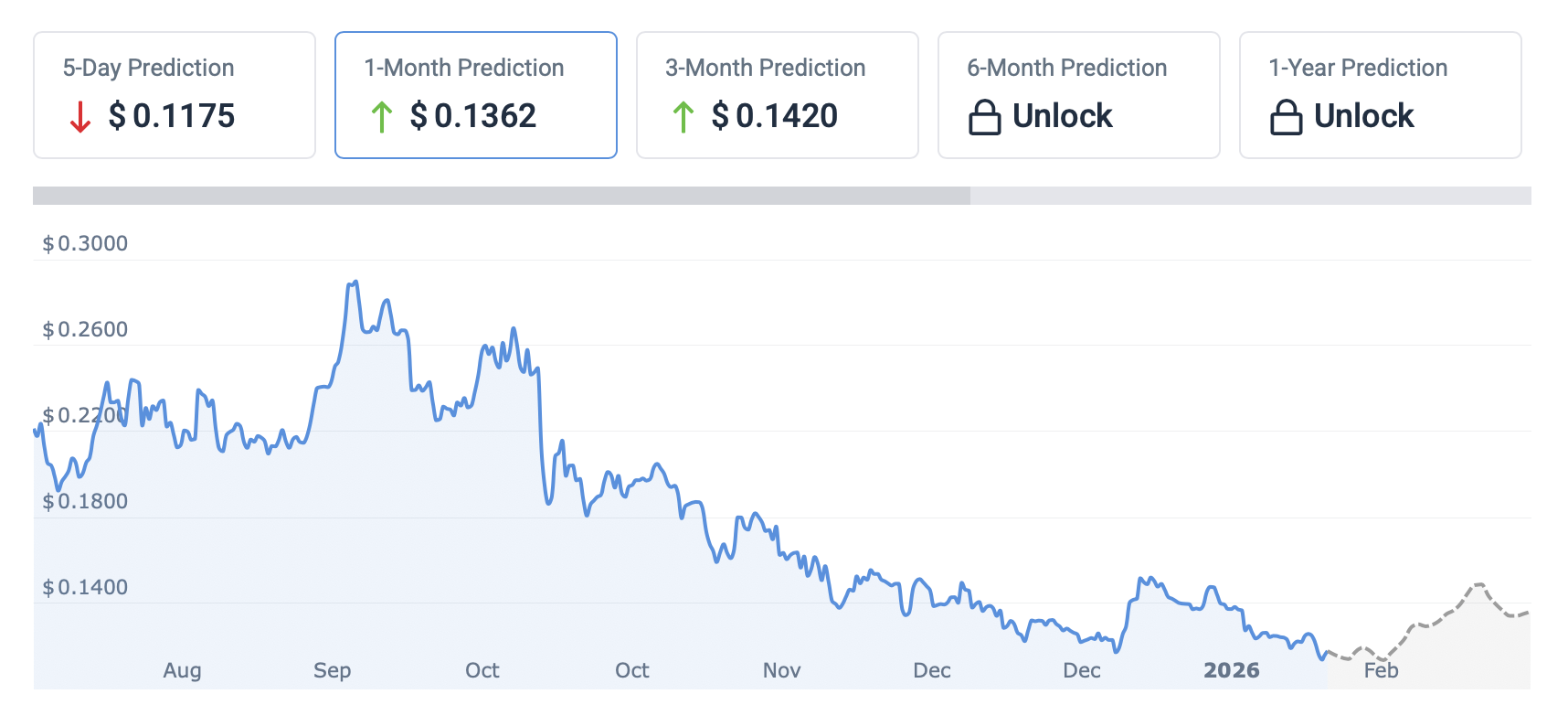
Task: Click the 2026 marker on the timeline
Action: coord(1231,670)
